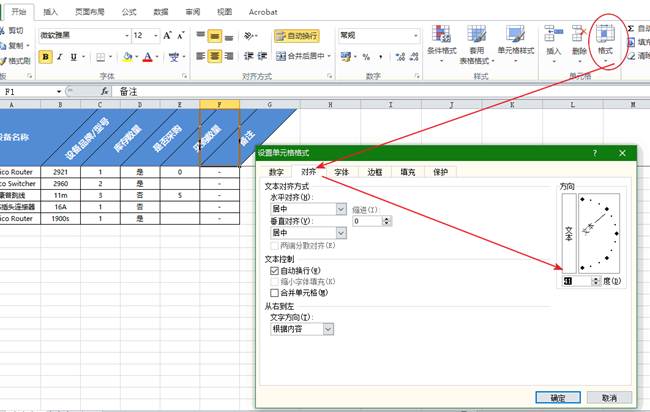Screen dimensions: 650x412
Task: Check 合并单元格 merge cells checkbox
Action: (x=274, y=293)
